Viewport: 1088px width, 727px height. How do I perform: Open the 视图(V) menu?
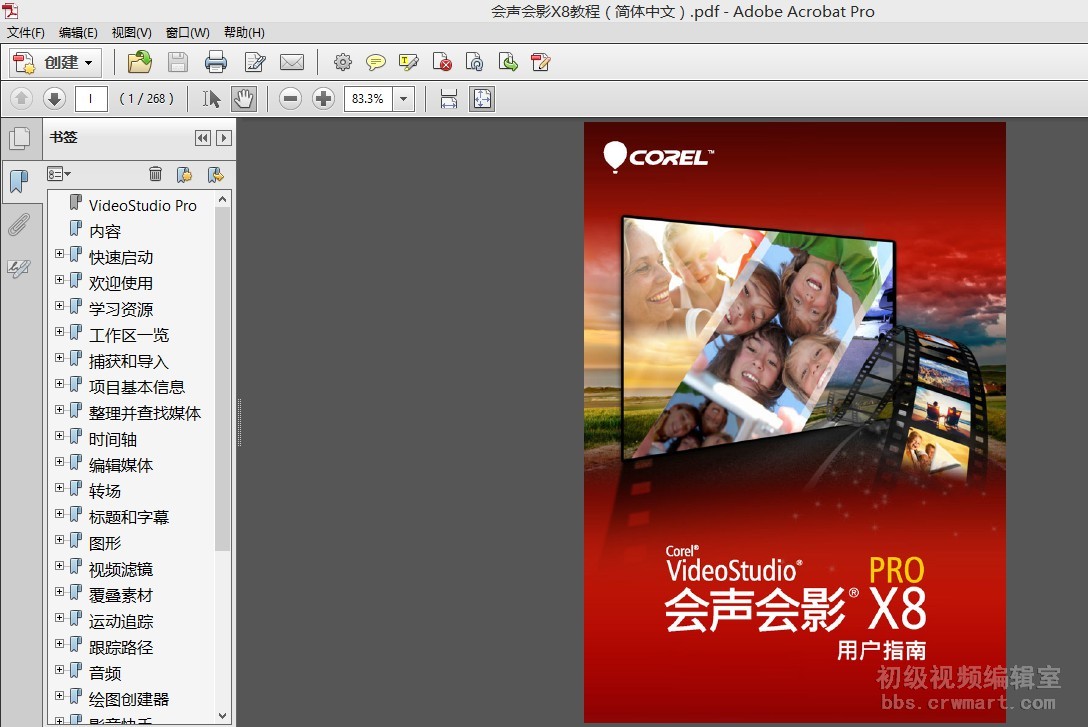click(x=131, y=33)
